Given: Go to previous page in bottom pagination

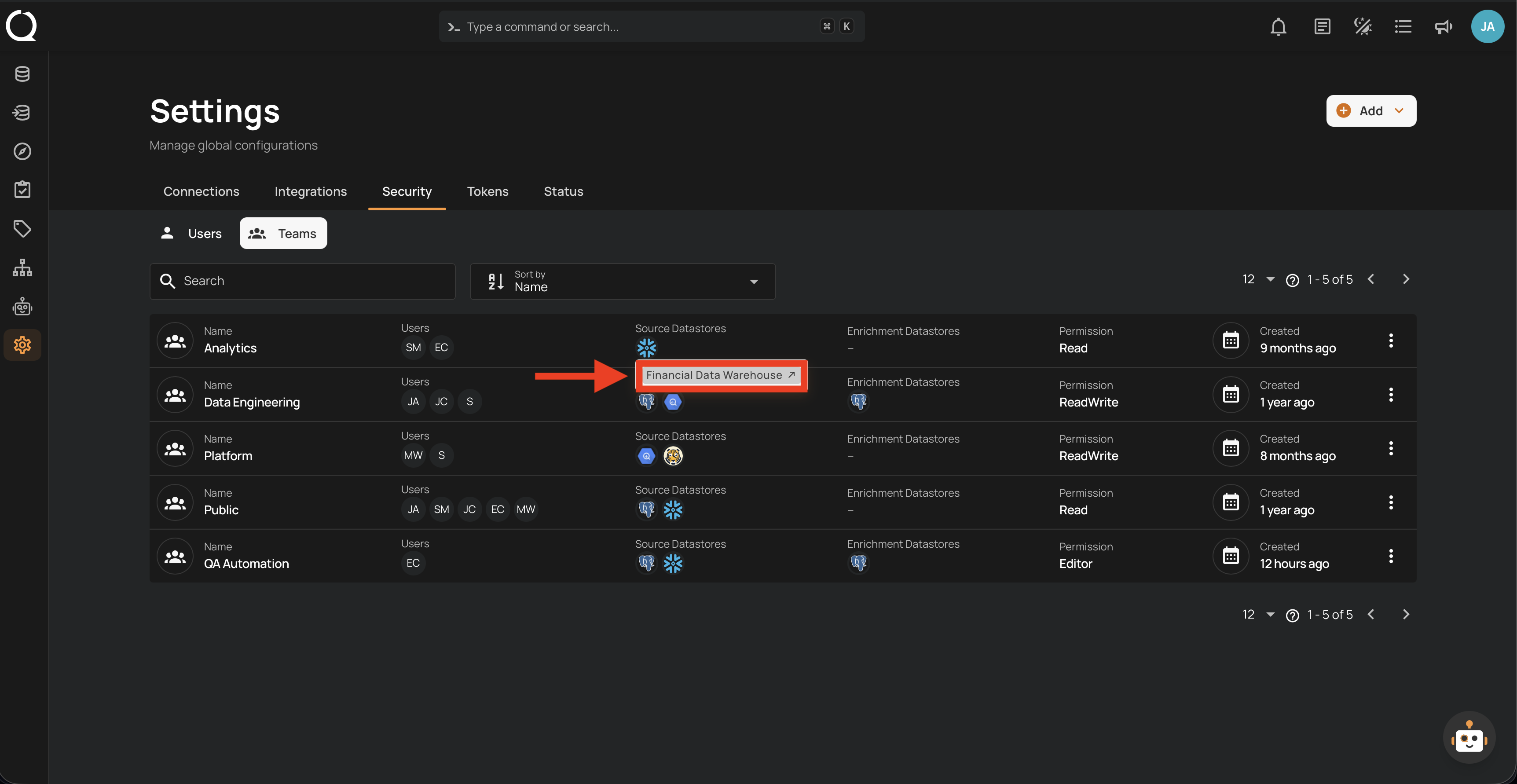Looking at the screenshot, I should pos(1371,614).
